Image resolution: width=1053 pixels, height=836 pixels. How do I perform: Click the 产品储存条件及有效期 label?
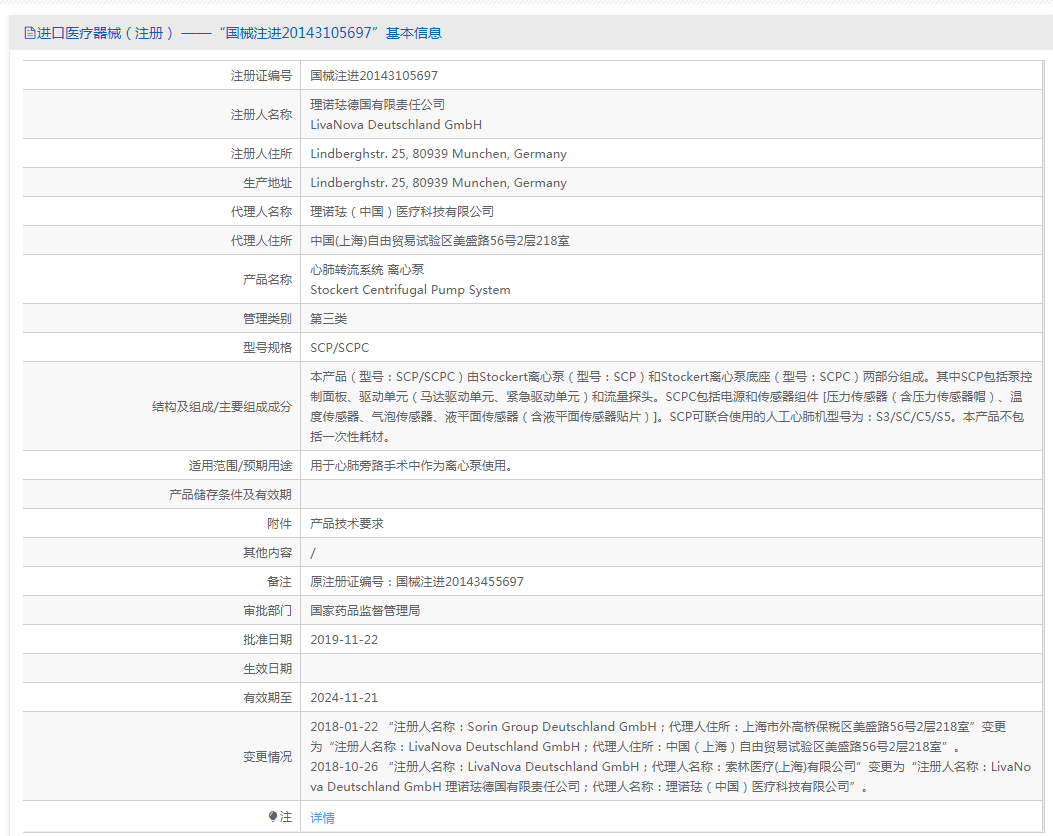[x=230, y=494]
